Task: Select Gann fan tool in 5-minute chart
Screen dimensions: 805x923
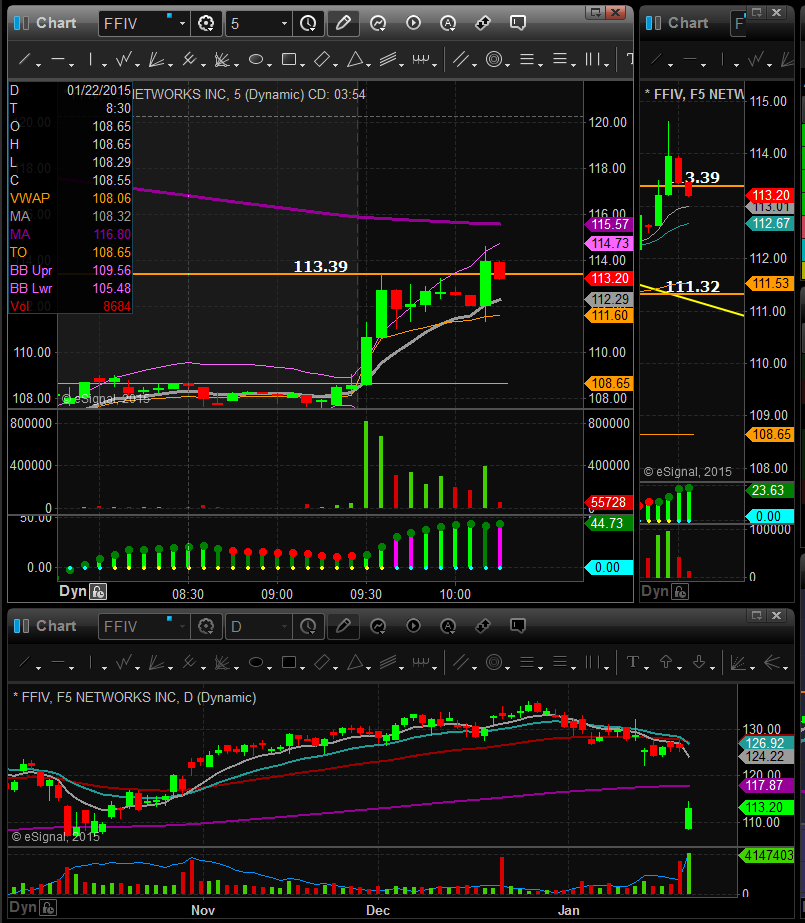Action: 156,59
